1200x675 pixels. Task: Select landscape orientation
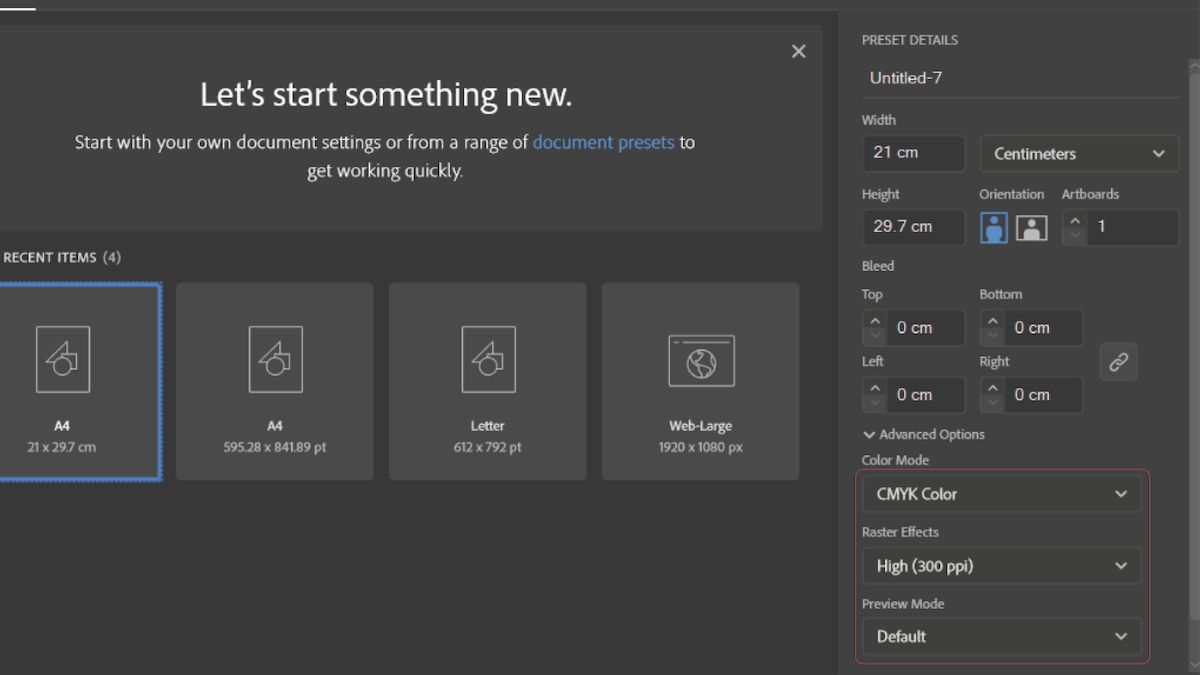pyautogui.click(x=1031, y=227)
